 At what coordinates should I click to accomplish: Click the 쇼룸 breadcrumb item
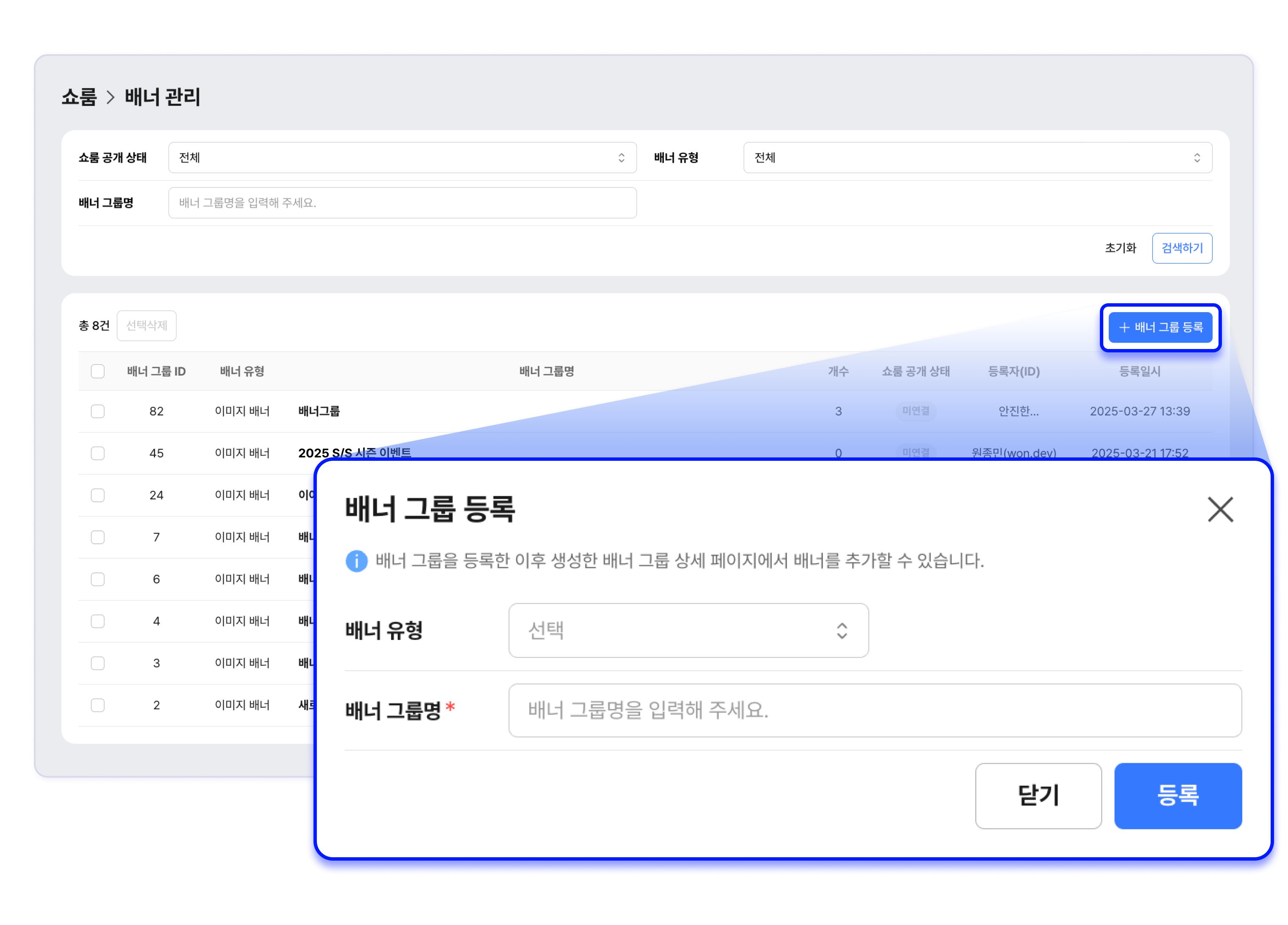79,97
